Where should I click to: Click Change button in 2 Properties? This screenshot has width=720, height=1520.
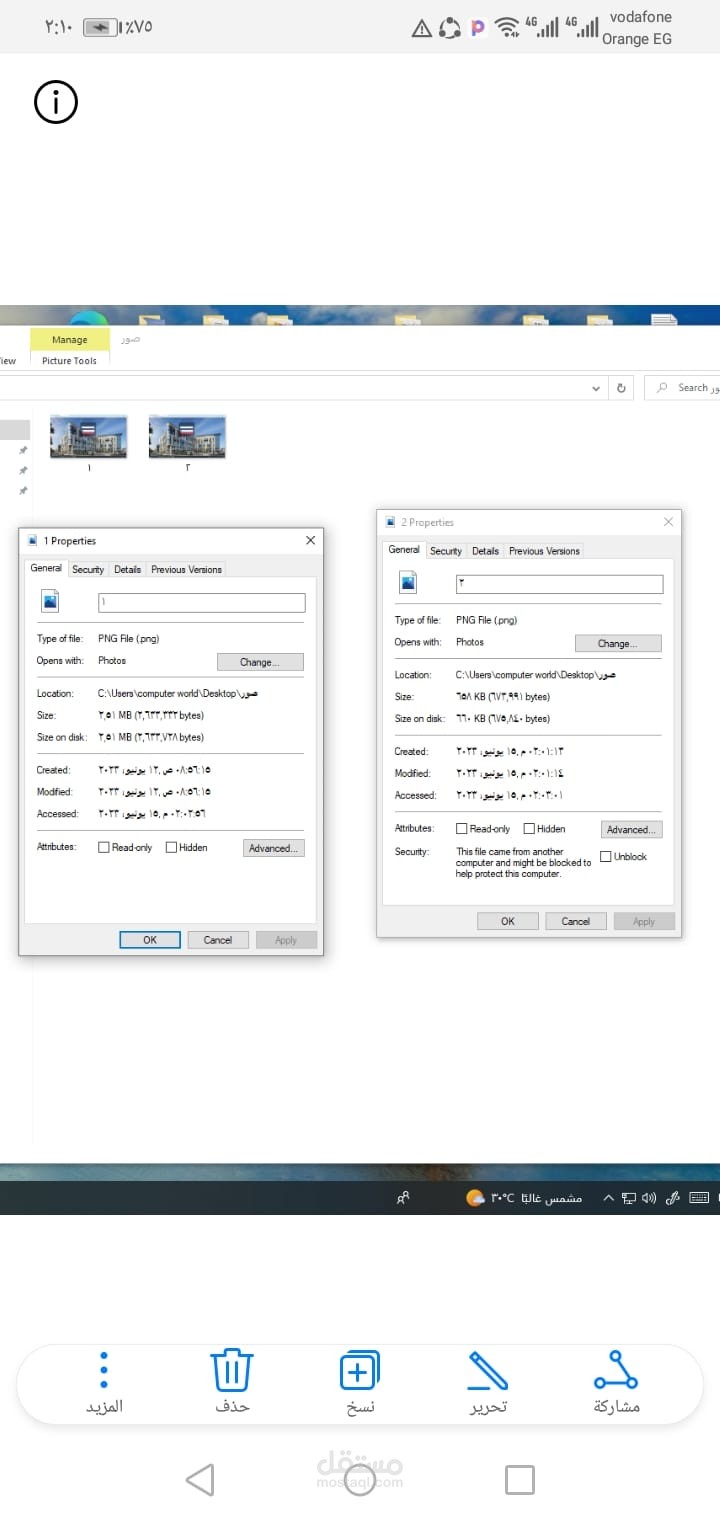(x=618, y=643)
